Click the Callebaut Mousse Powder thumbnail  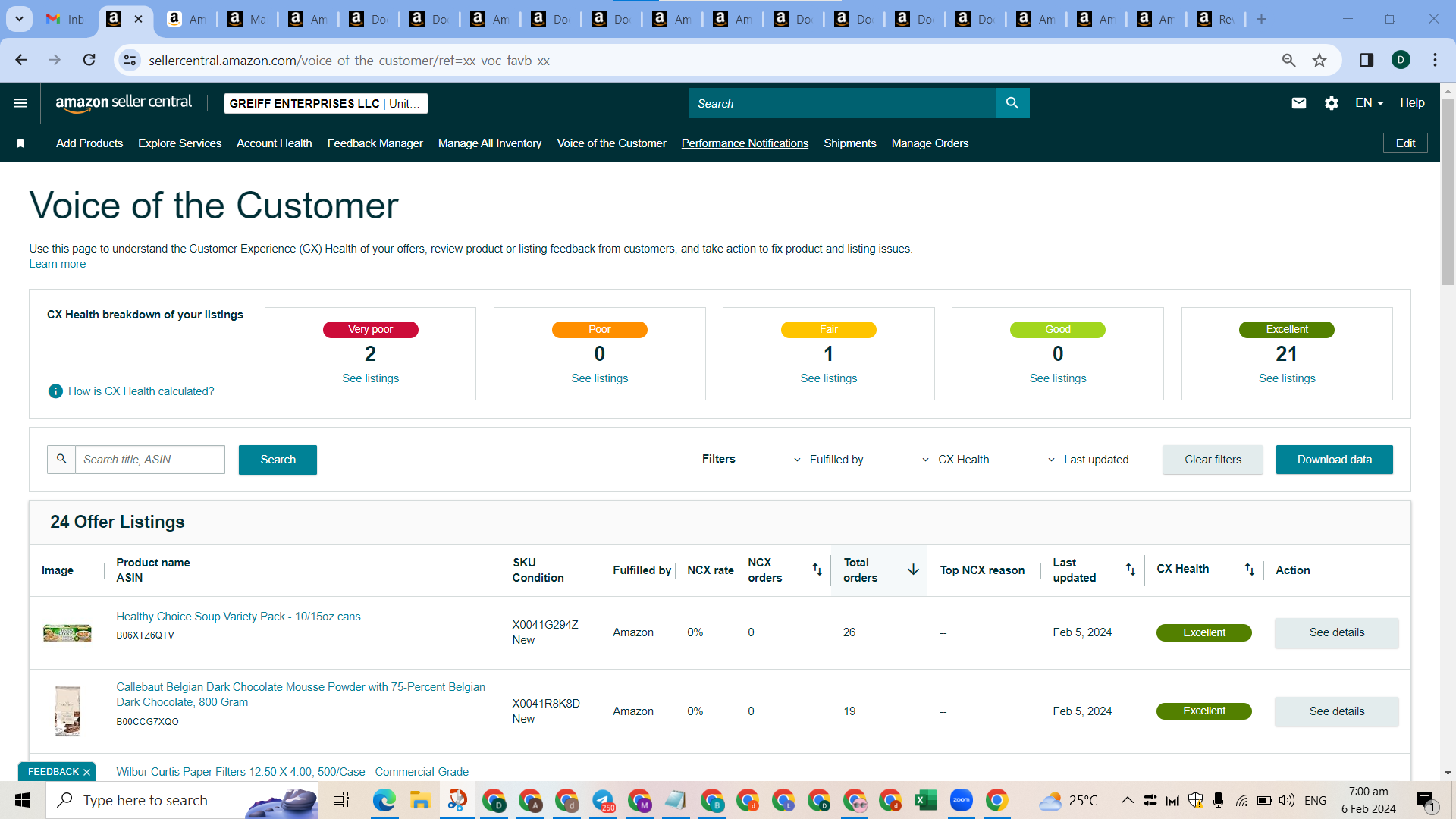point(67,711)
